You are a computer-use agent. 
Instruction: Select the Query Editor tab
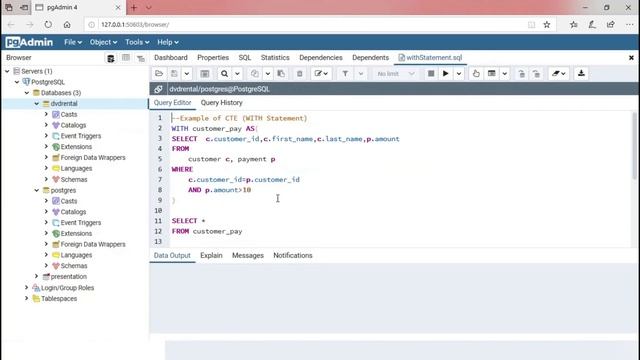(x=172, y=103)
